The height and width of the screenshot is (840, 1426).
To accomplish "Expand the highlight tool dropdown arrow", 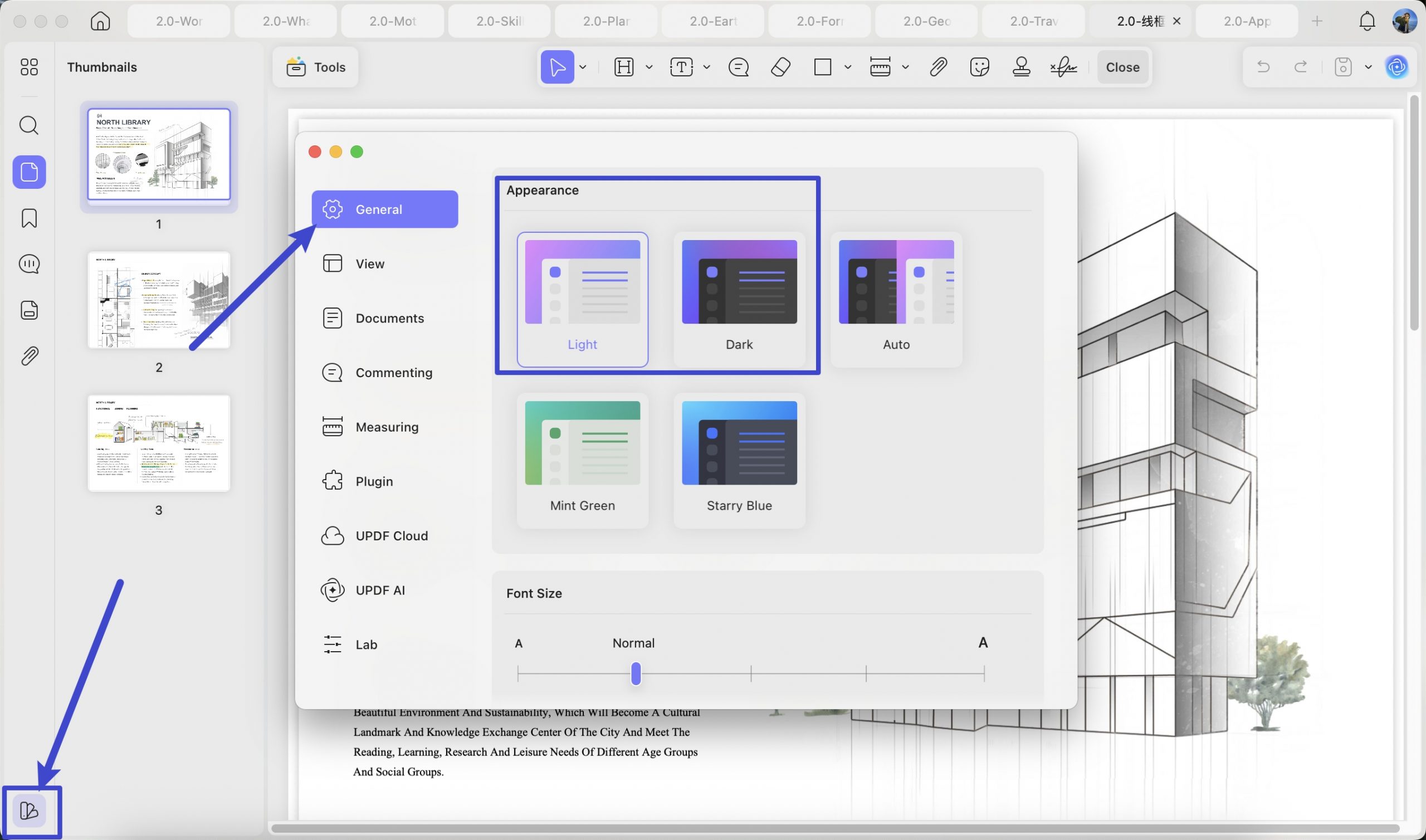I will [x=649, y=67].
